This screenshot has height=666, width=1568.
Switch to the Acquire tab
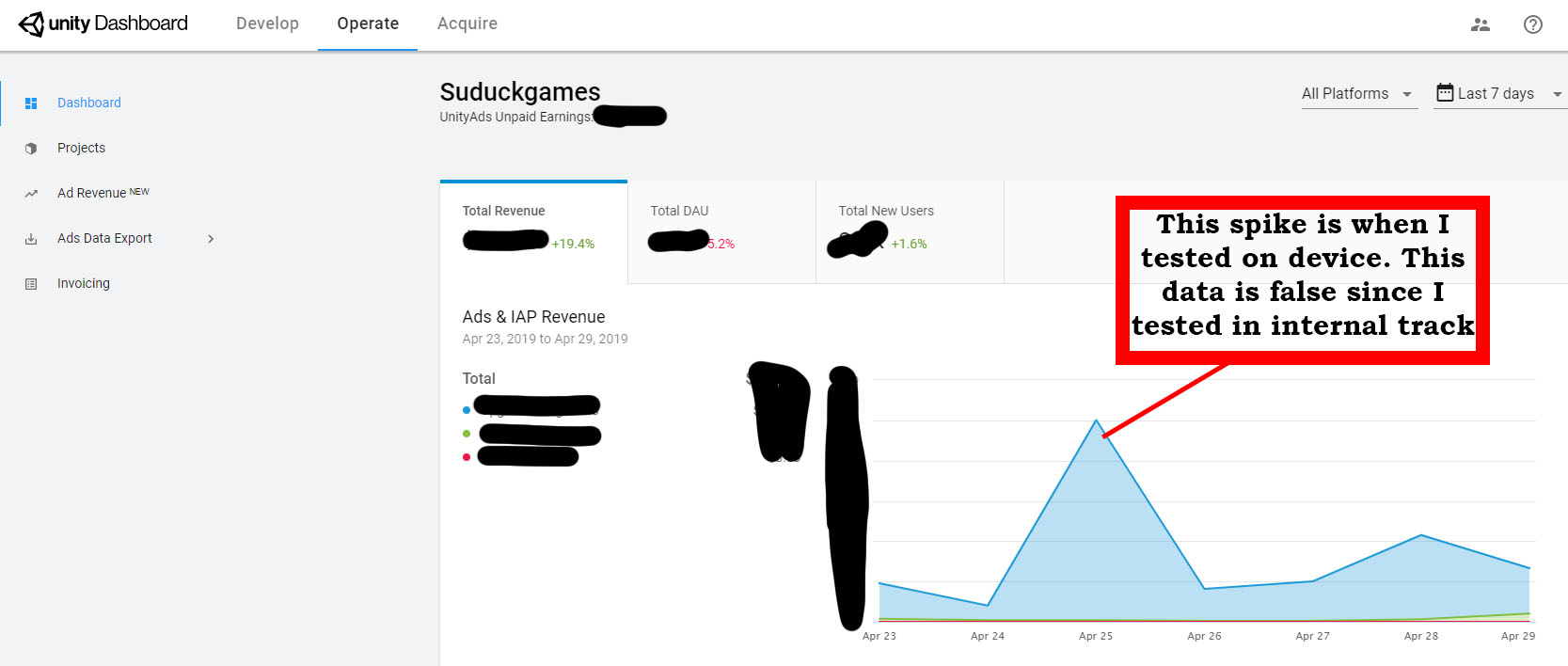point(467,24)
